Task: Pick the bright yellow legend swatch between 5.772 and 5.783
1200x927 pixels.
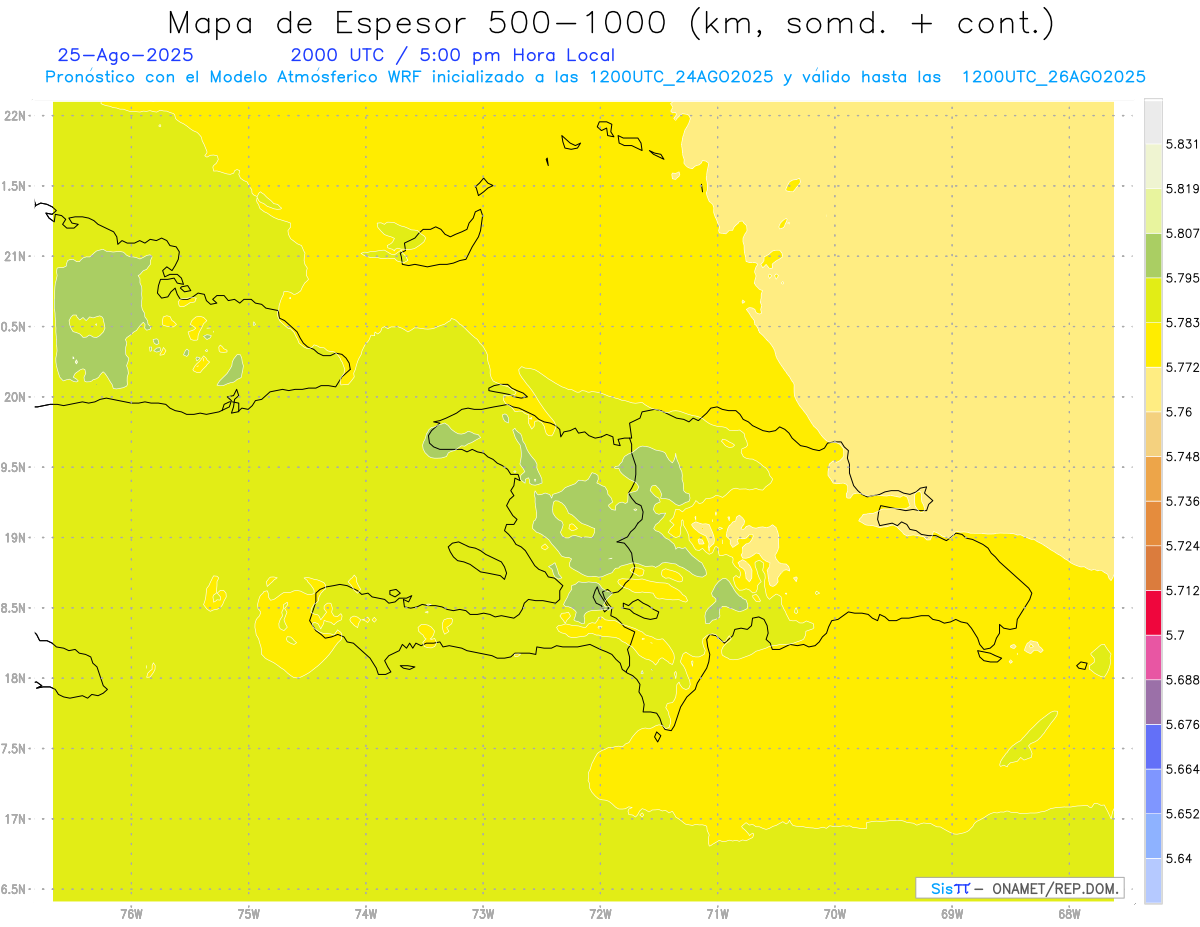Action: pos(1153,345)
